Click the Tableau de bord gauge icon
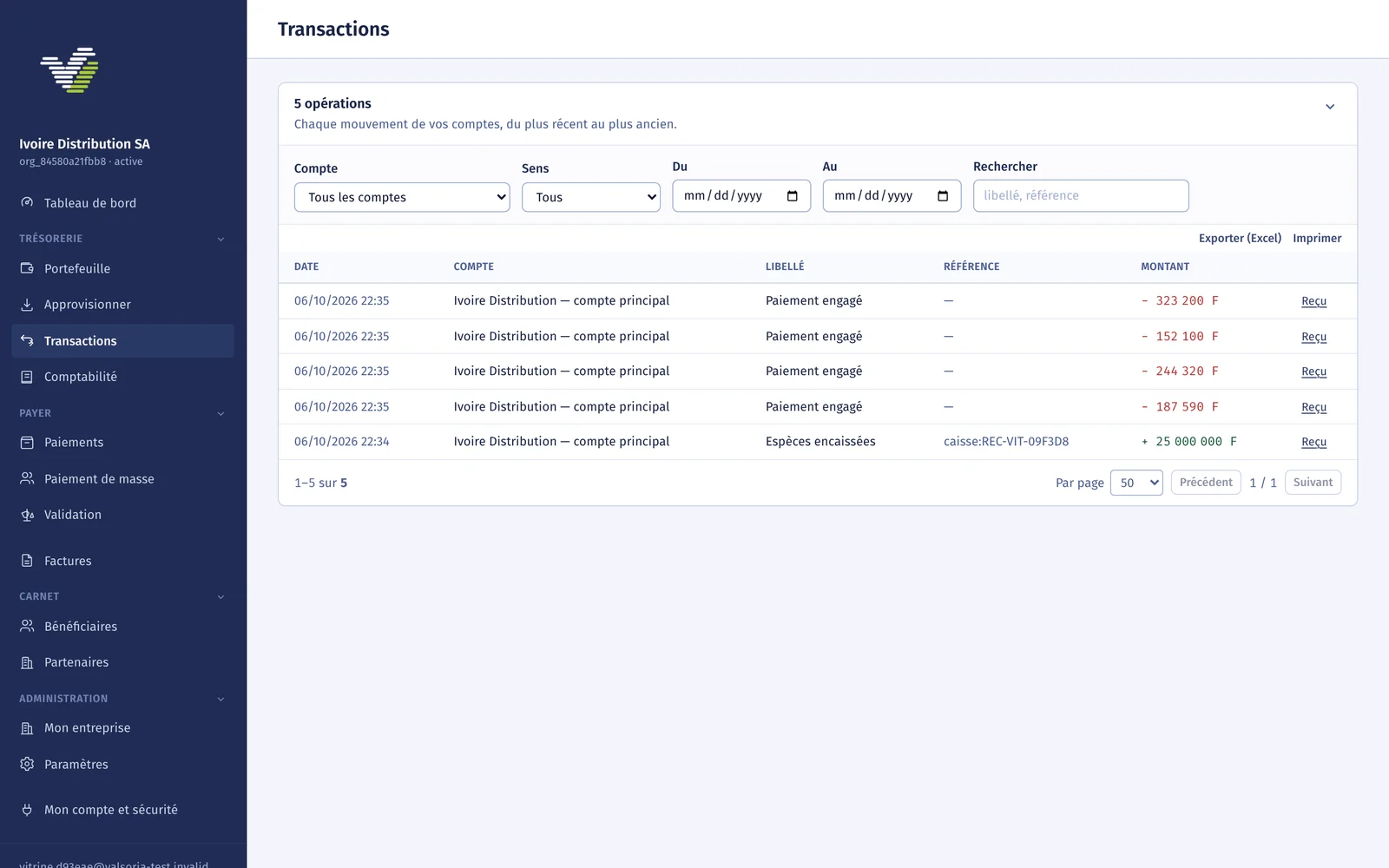The image size is (1389, 868). pyautogui.click(x=27, y=202)
